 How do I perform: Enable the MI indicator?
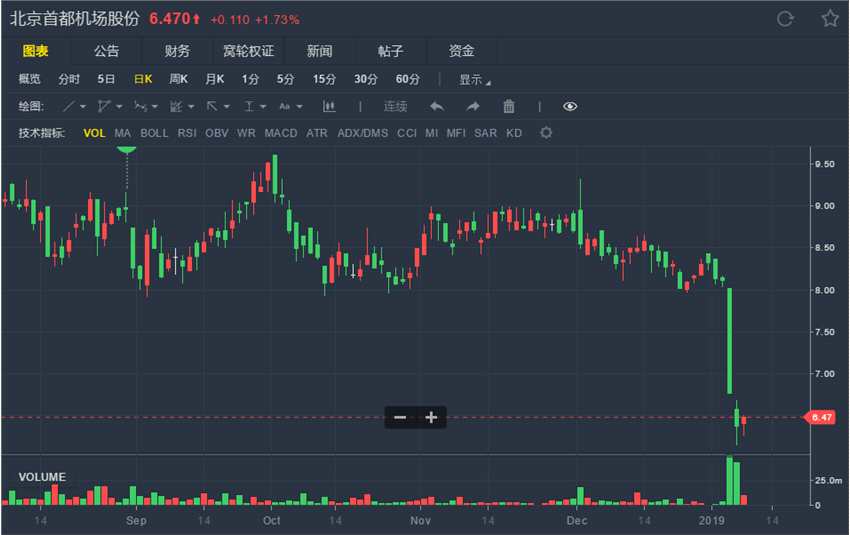pyautogui.click(x=432, y=133)
